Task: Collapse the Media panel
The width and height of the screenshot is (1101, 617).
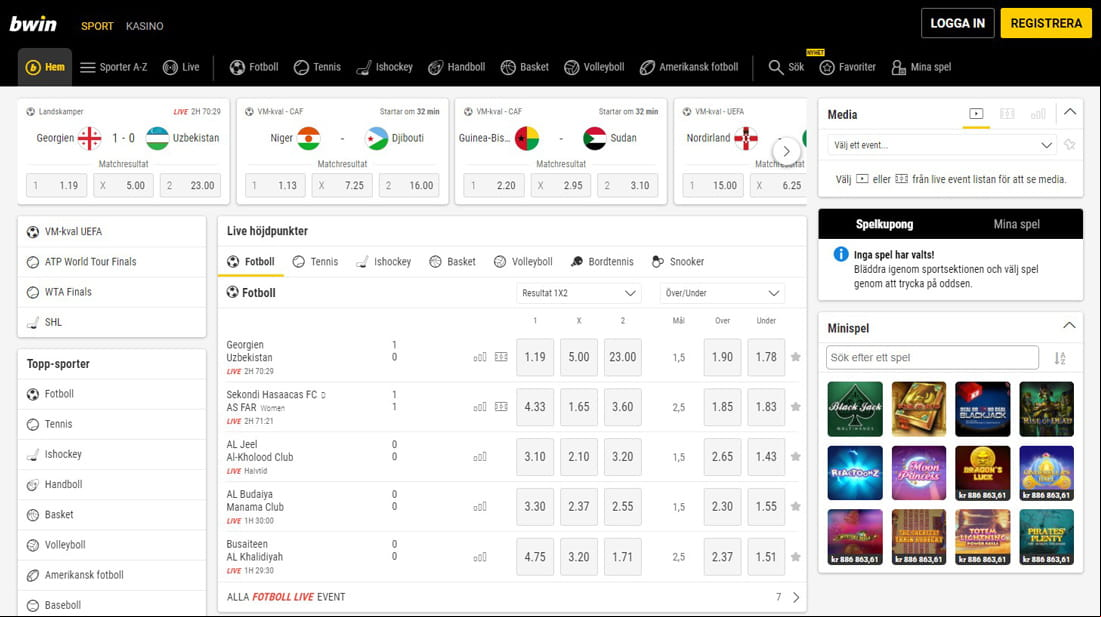Action: pyautogui.click(x=1069, y=112)
